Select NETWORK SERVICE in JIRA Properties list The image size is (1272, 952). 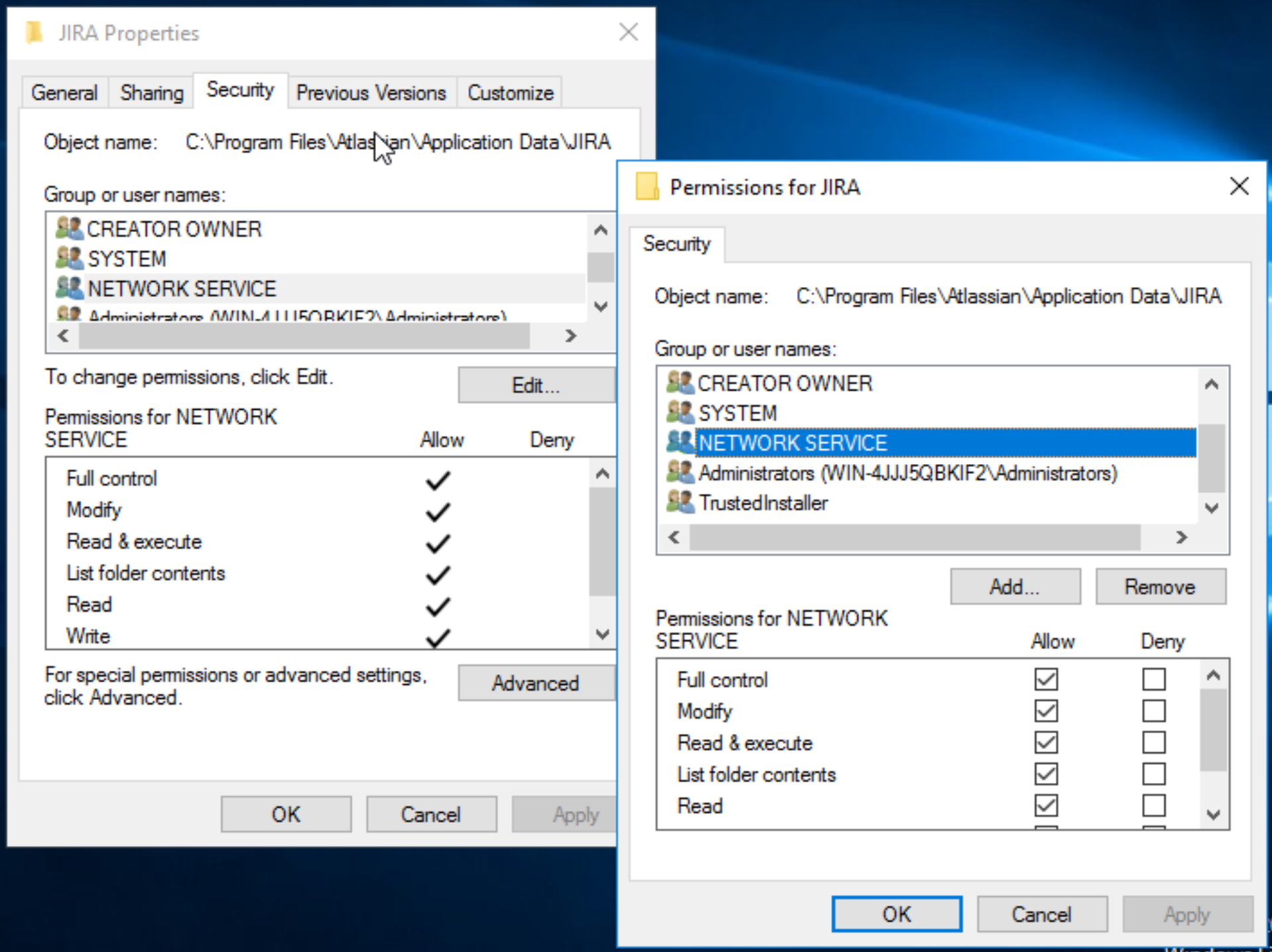[x=319, y=288]
